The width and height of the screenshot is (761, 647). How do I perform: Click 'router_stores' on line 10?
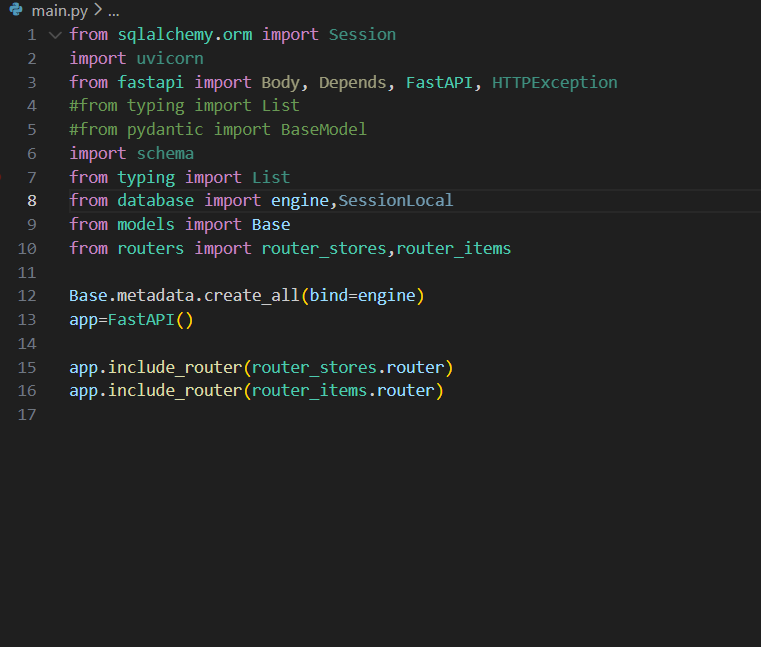click(x=324, y=249)
